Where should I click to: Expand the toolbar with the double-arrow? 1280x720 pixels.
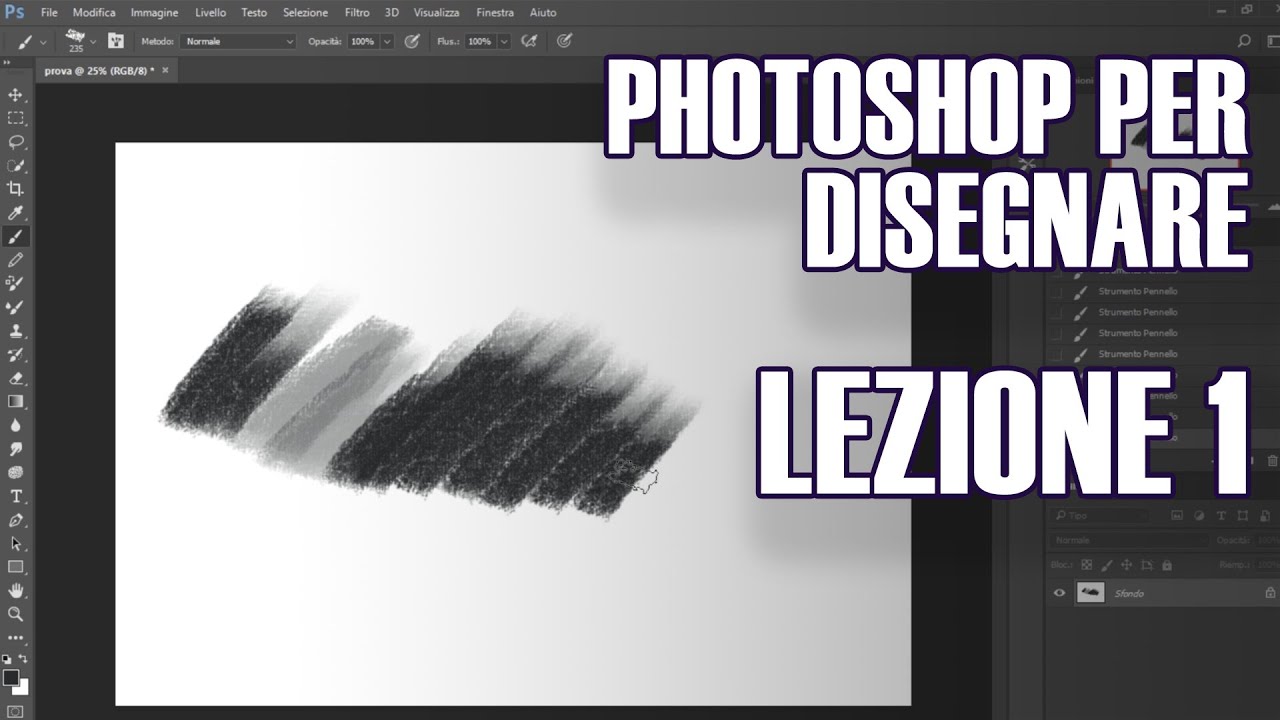coord(8,63)
